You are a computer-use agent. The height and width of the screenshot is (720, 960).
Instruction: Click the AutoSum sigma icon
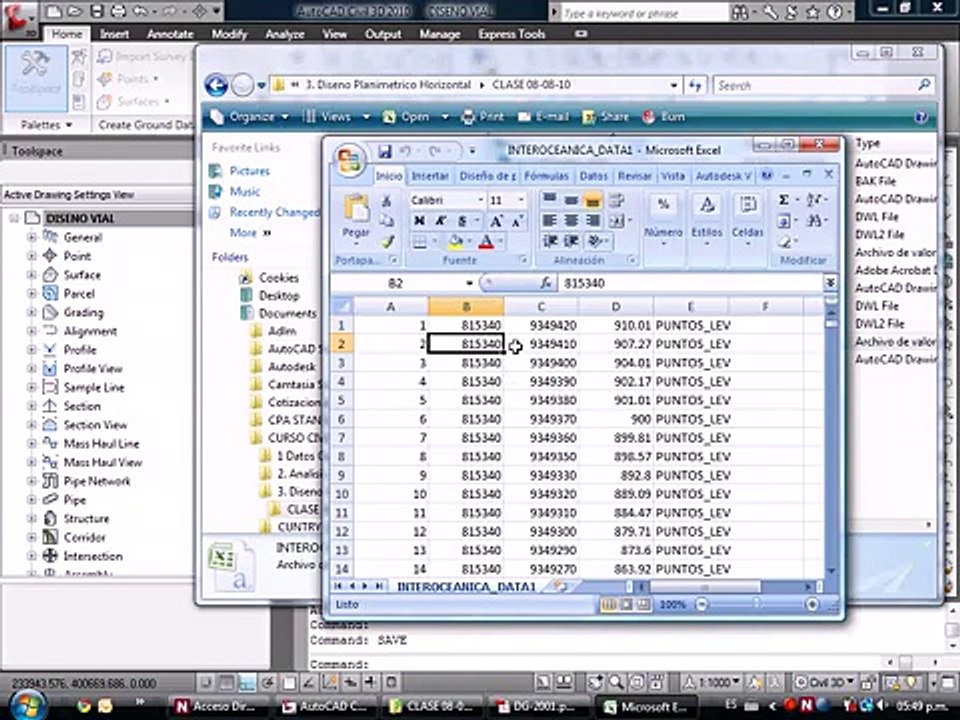[784, 200]
